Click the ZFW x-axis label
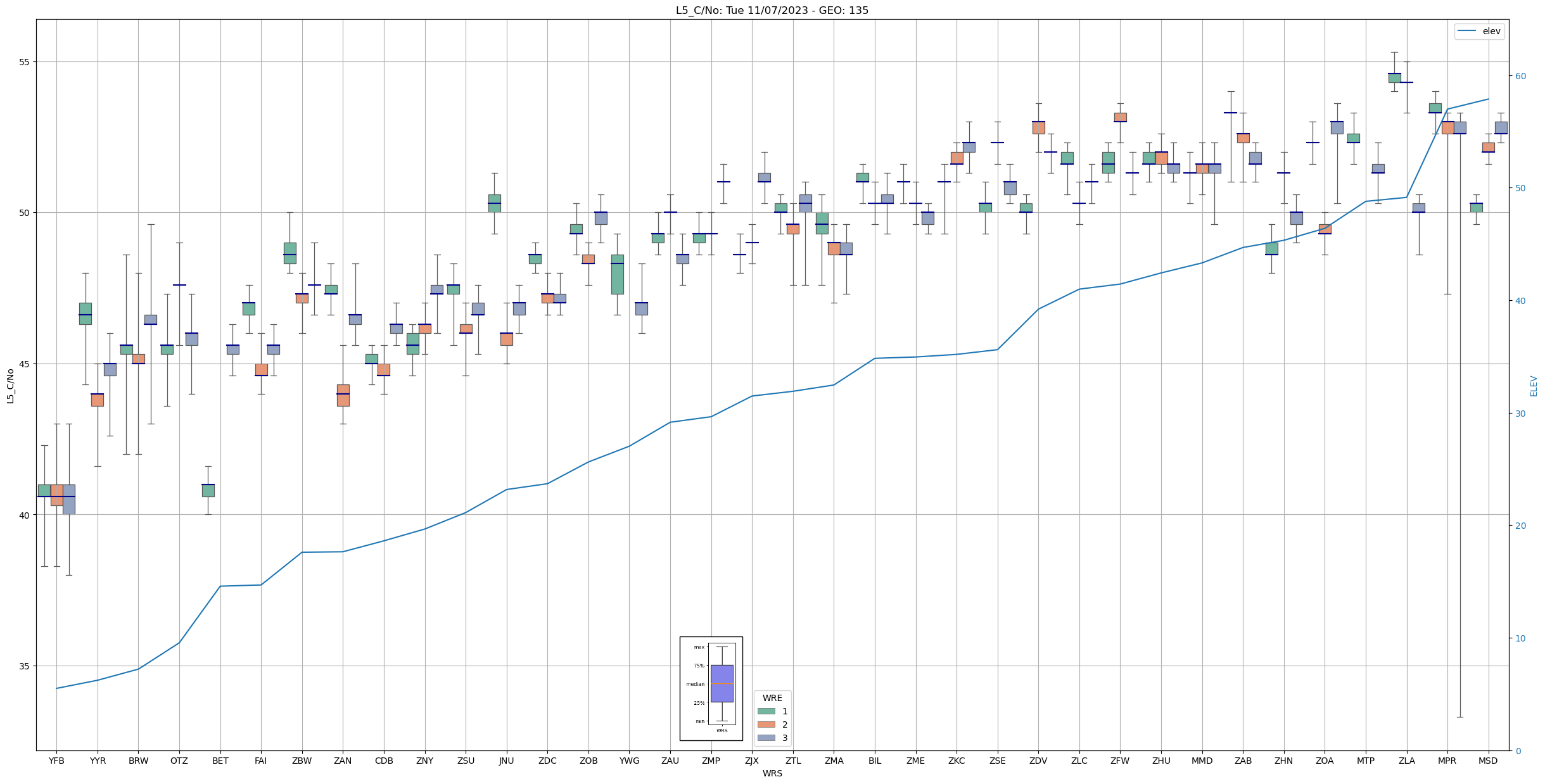Viewport: 1545px width, 784px height. click(1120, 761)
